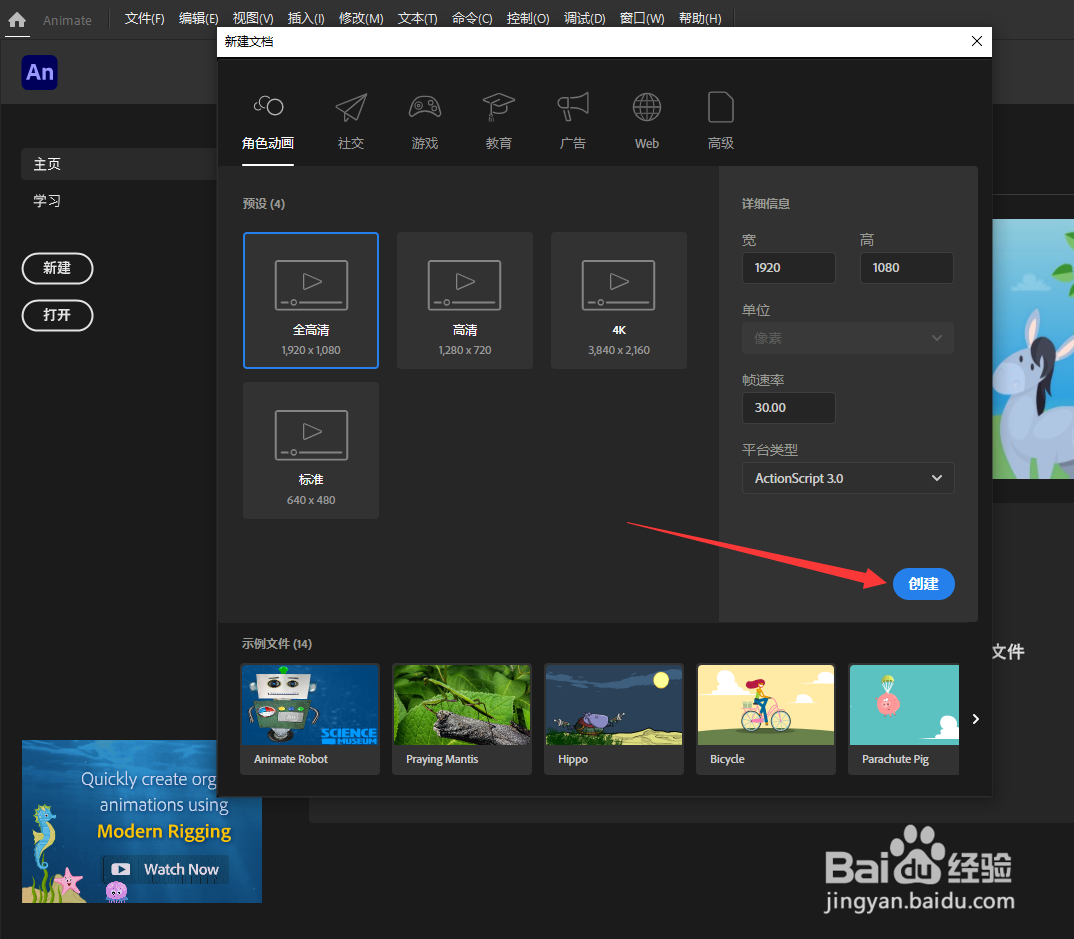Open the Praying Mantis sample file

(462, 719)
